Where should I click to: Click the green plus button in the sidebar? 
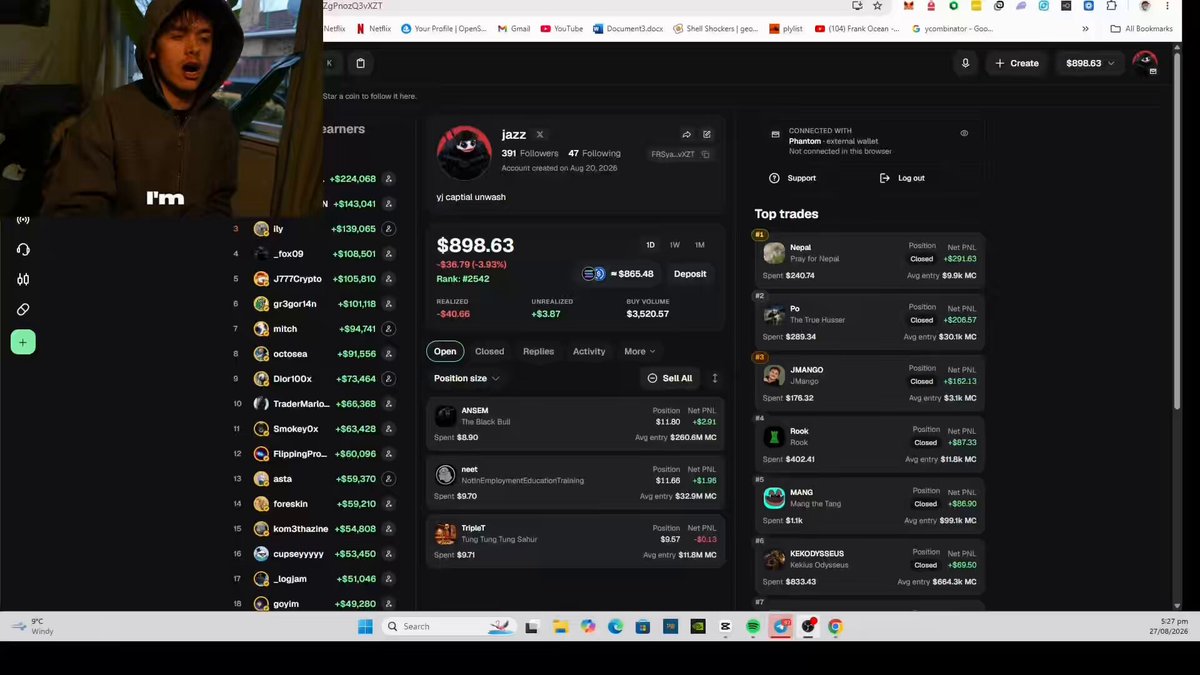[23, 342]
